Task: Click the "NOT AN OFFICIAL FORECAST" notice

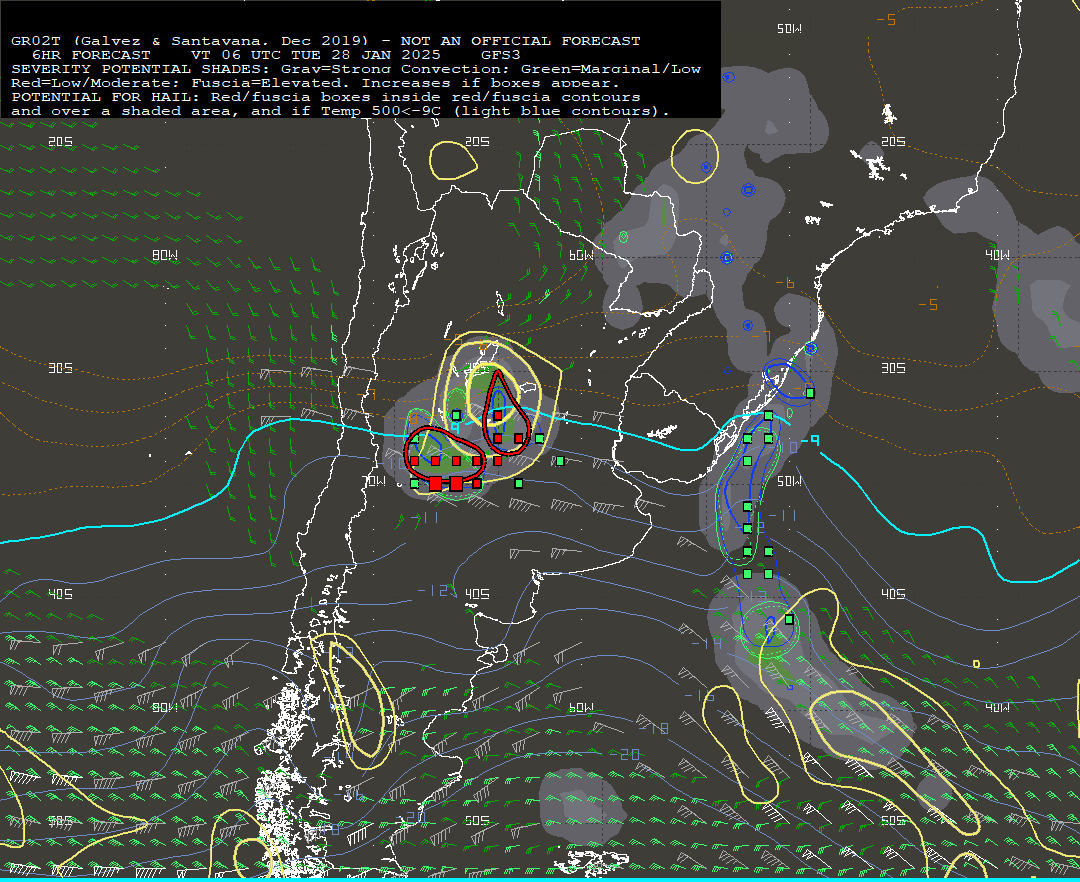Action: tap(521, 41)
